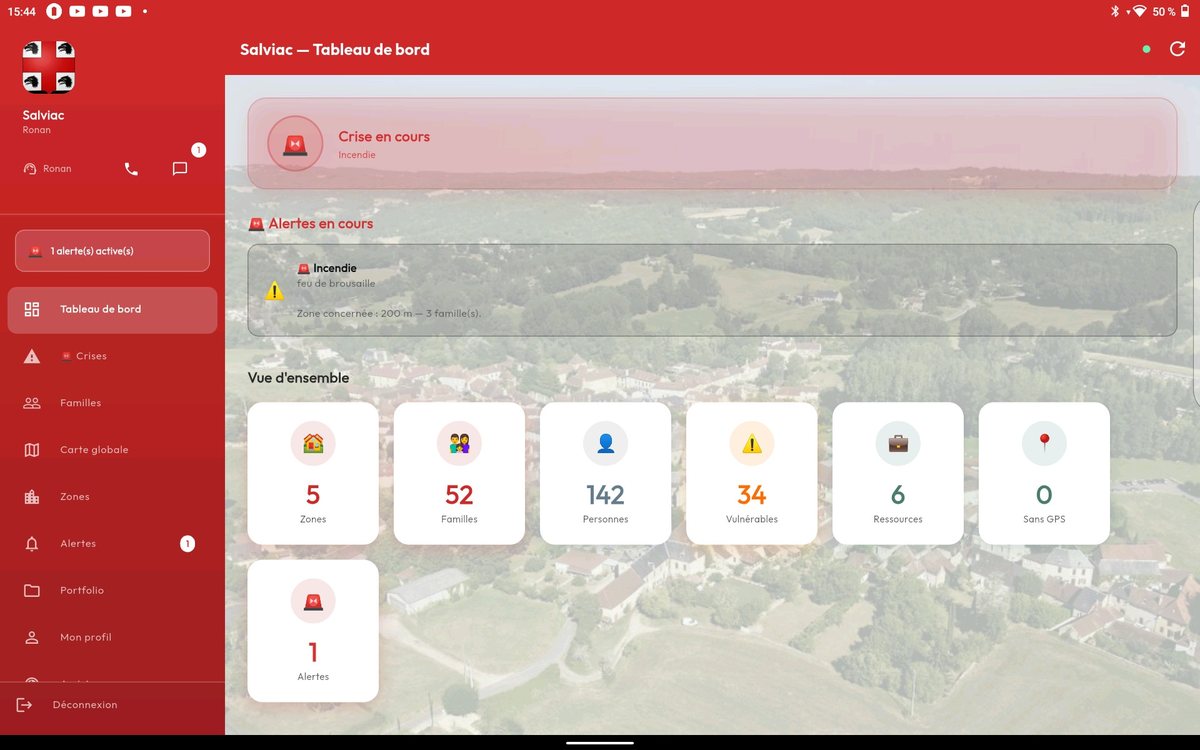Click the warning triangle icon beside Crises
Screen dimensions: 1200x750
32,356
